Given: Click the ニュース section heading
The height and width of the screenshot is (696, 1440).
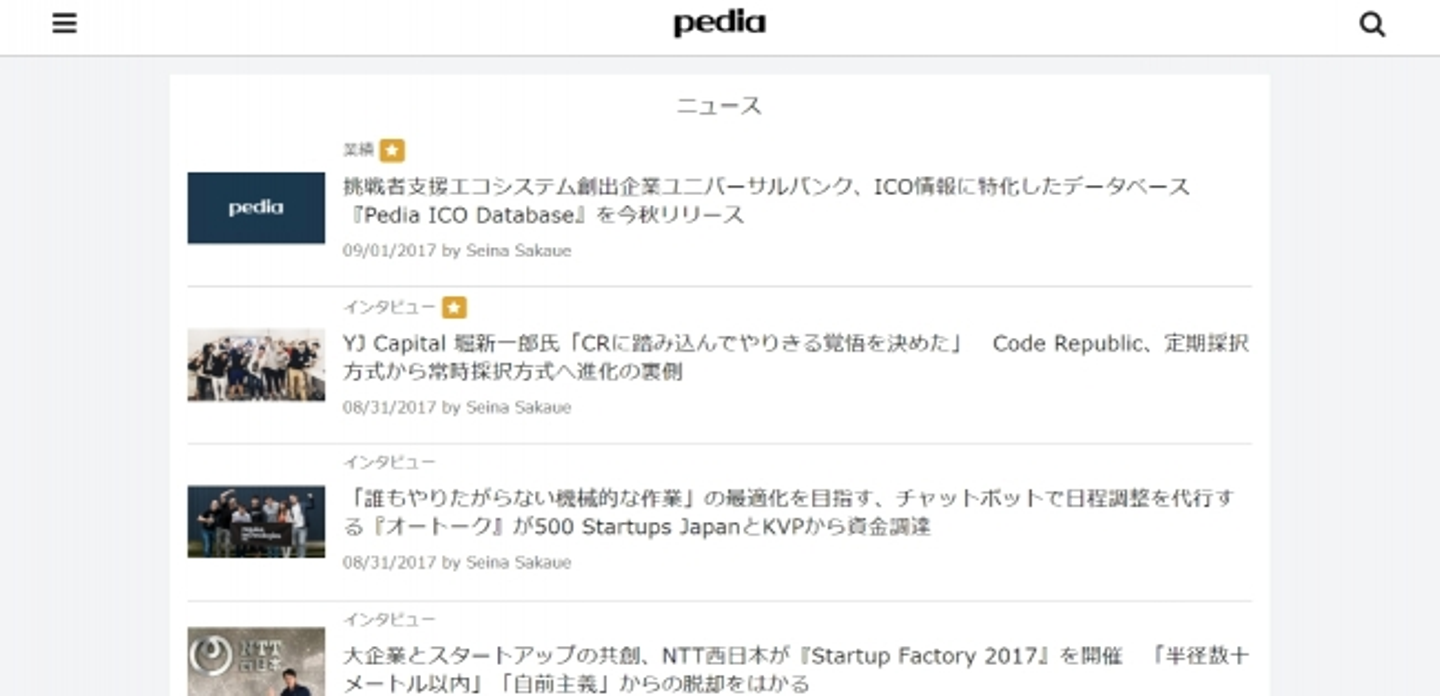Looking at the screenshot, I should (x=719, y=106).
